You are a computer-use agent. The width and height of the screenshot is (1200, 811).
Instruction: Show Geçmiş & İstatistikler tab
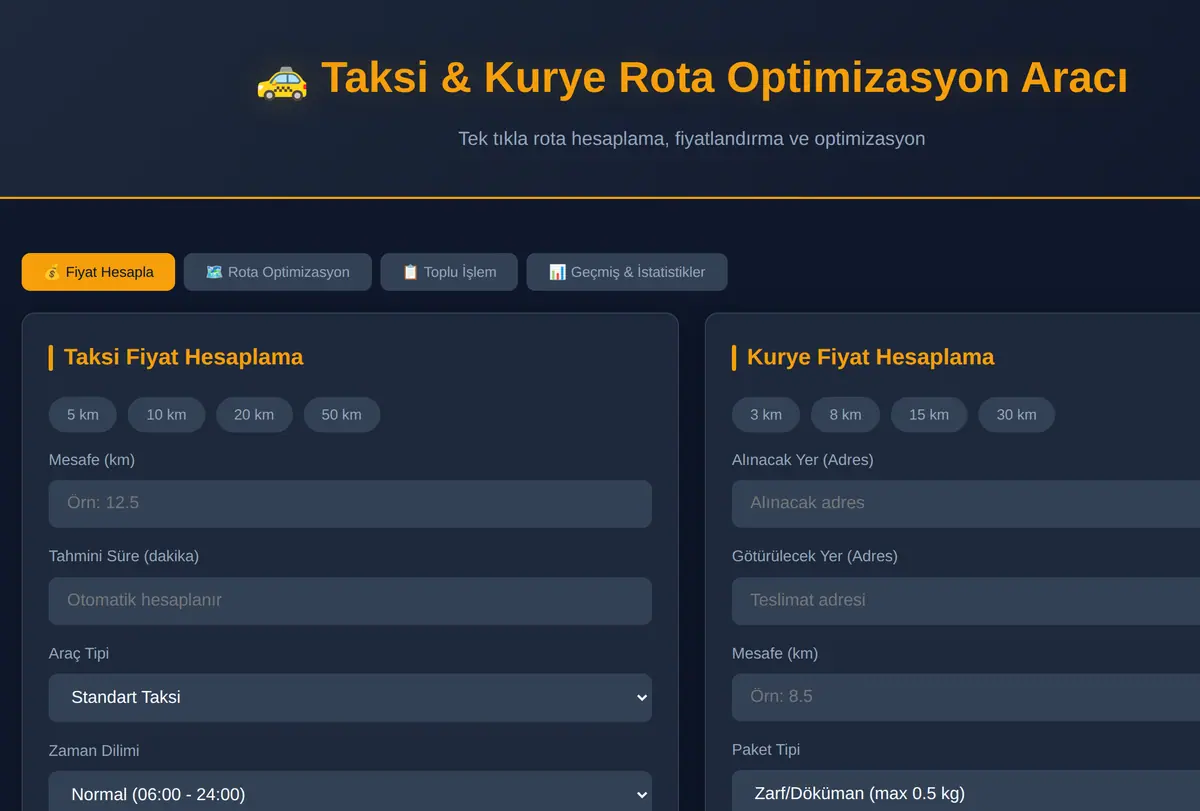(627, 272)
